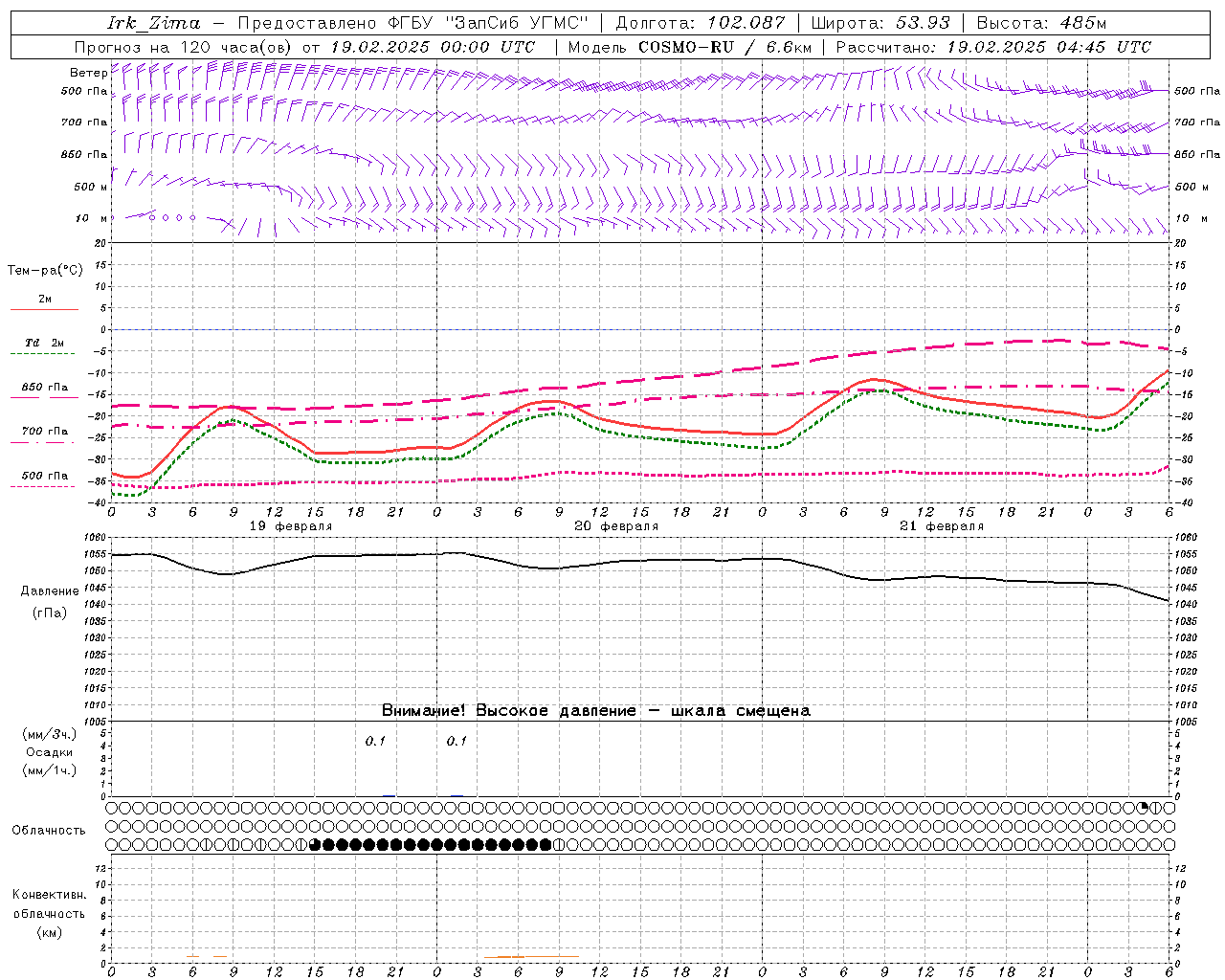1225x980 pixels.
Task: Select the 'Модель COSMO-RU / 6.6км' label
Action: point(690,47)
